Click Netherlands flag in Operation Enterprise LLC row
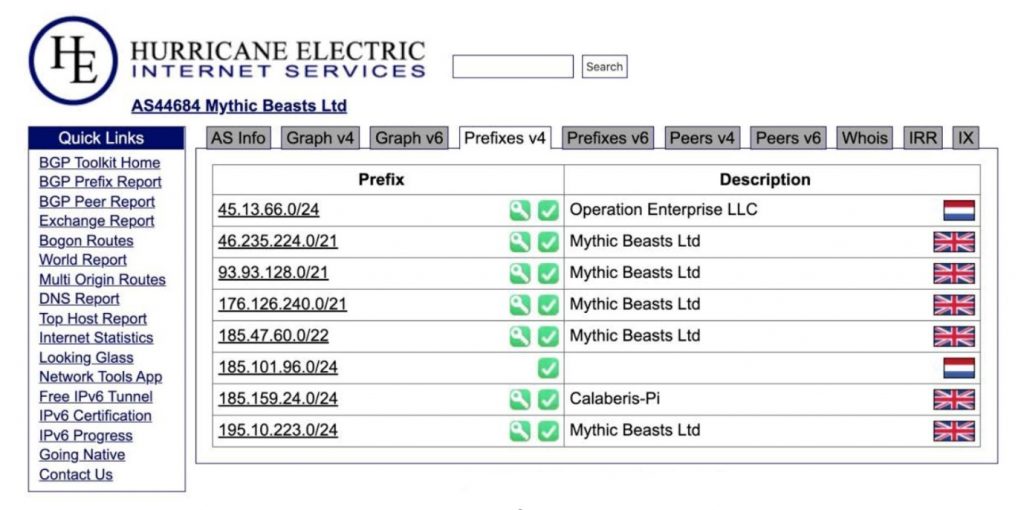This screenshot has height=510, width=1024. tap(959, 210)
